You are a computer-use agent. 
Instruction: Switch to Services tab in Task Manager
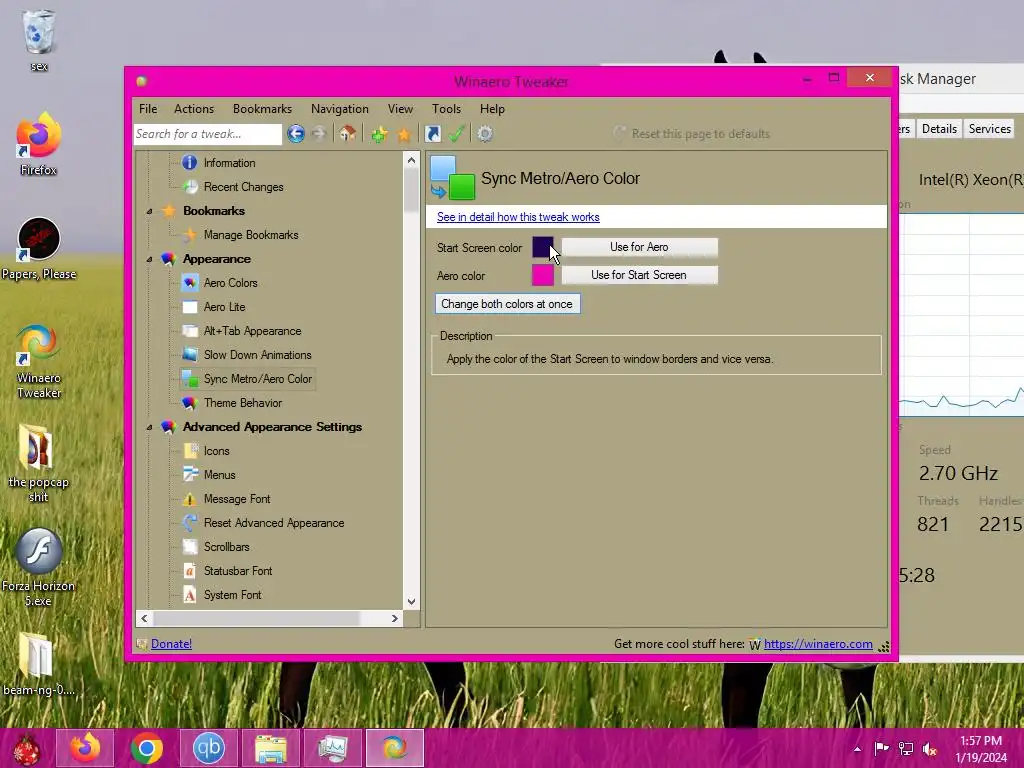(x=989, y=129)
